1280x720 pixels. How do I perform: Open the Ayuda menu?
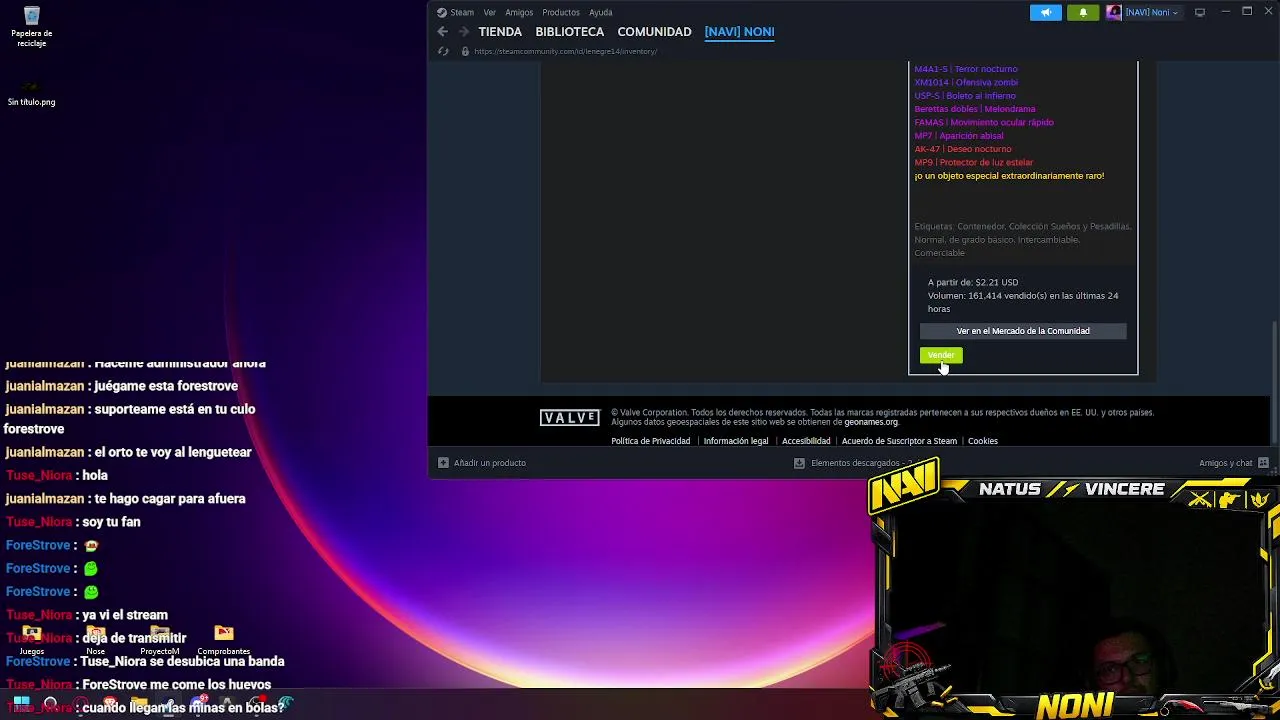pyautogui.click(x=601, y=12)
